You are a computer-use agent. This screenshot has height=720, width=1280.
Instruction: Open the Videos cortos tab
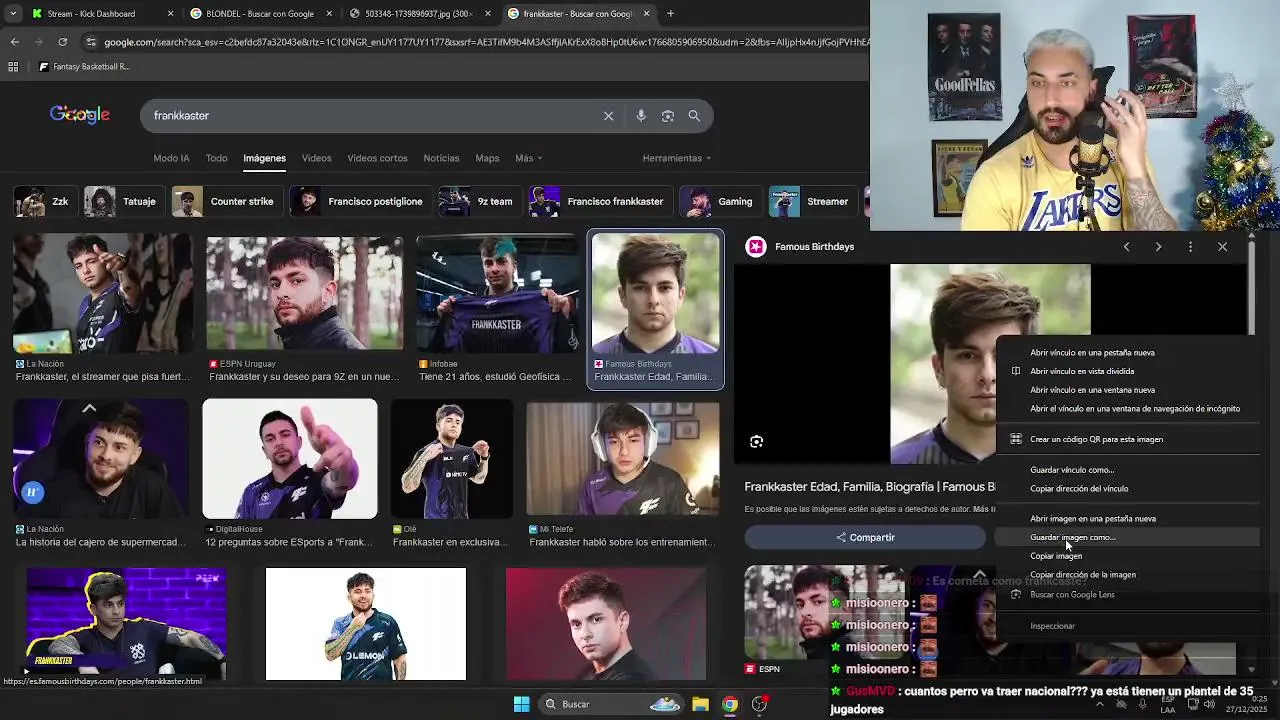click(377, 158)
